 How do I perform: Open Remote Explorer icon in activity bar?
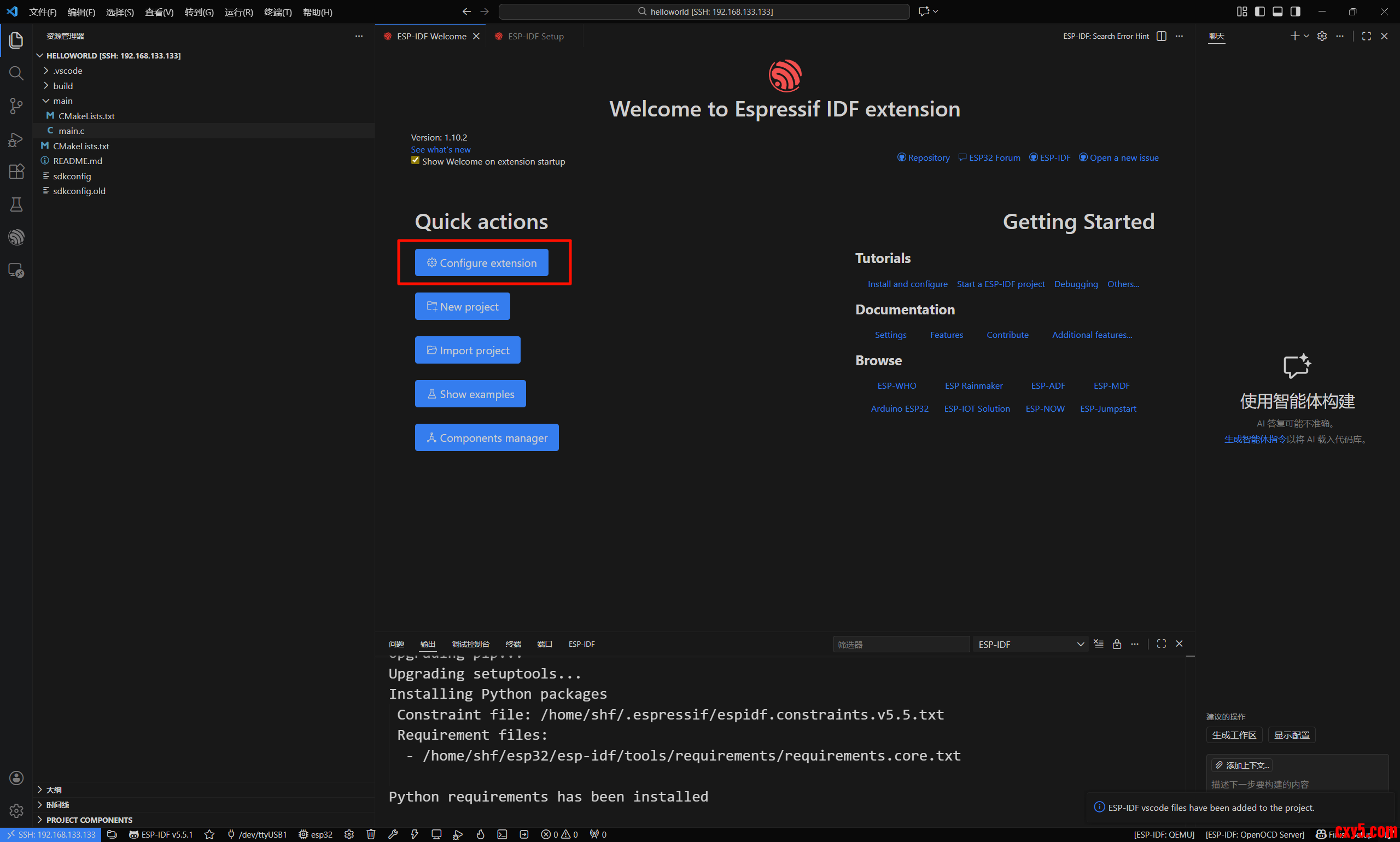pyautogui.click(x=16, y=270)
